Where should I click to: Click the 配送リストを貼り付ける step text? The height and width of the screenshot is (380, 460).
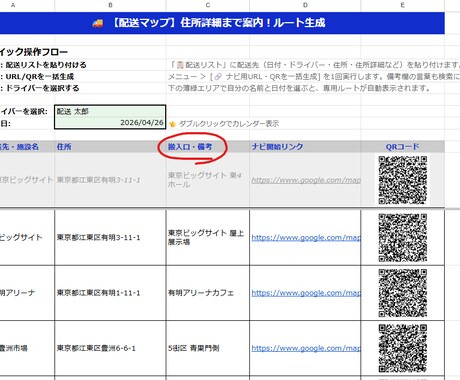[x=46, y=65]
